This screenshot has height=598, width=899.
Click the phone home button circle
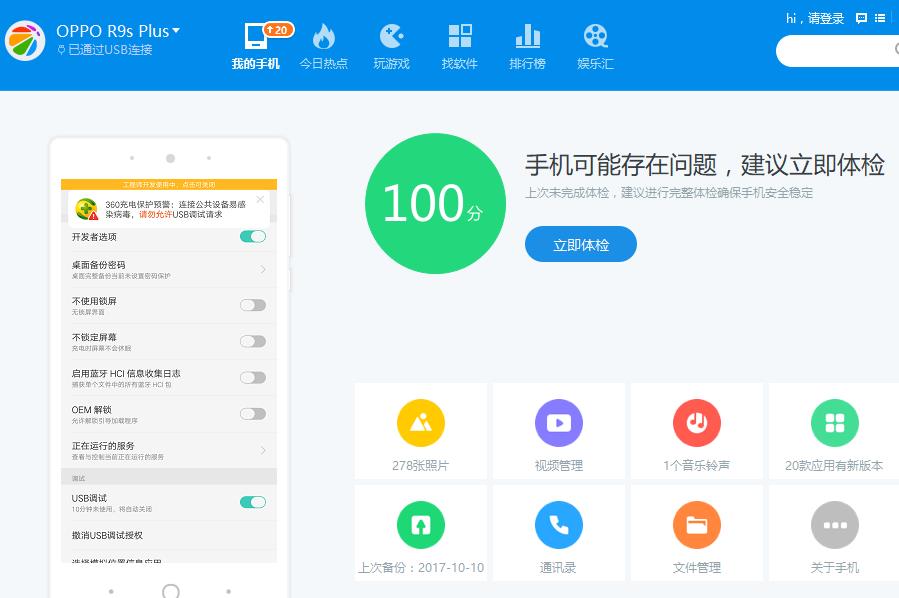point(170,591)
